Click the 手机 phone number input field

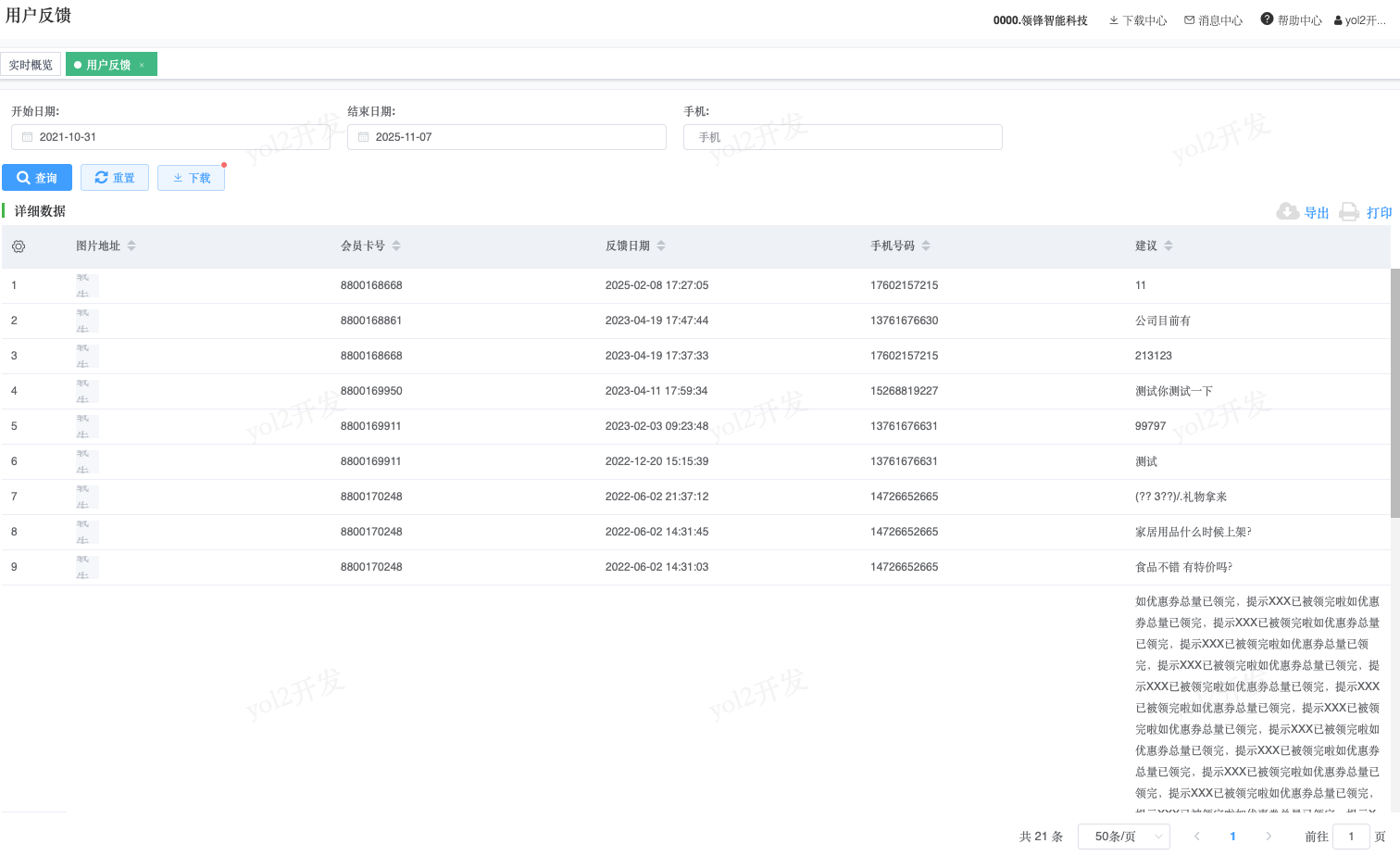pos(843,137)
